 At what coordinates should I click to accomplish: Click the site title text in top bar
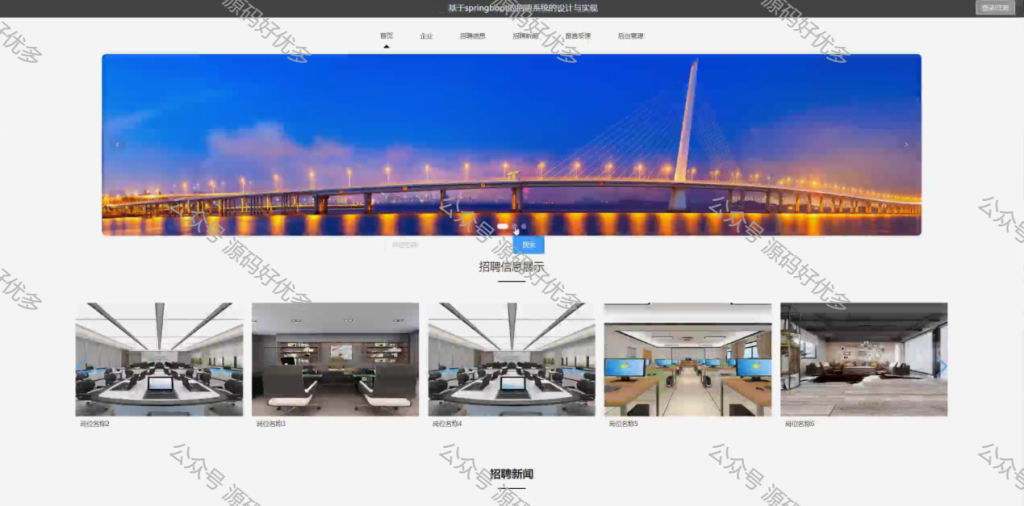522,8
